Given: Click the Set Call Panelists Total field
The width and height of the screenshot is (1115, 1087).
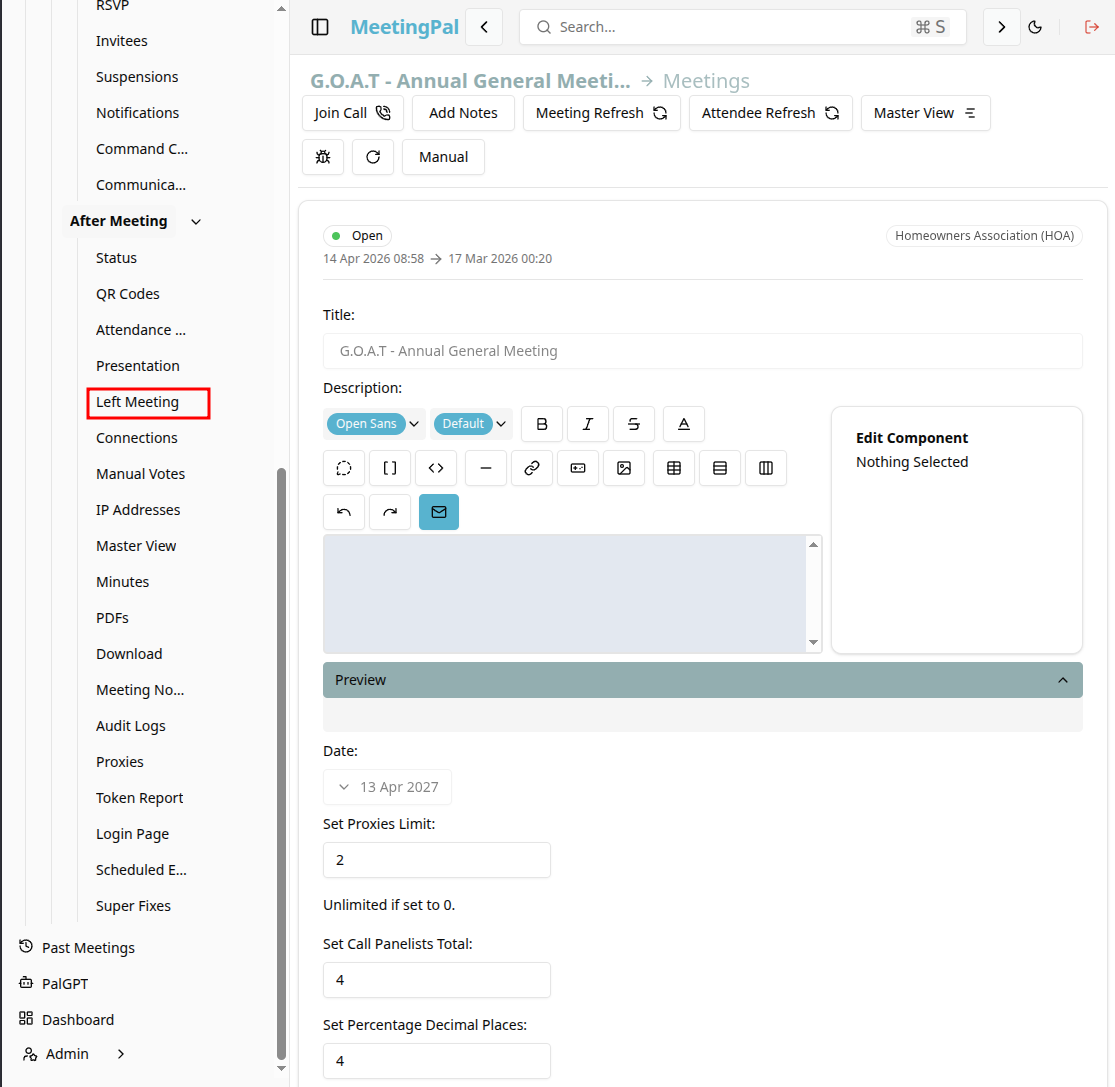Looking at the screenshot, I should [437, 980].
